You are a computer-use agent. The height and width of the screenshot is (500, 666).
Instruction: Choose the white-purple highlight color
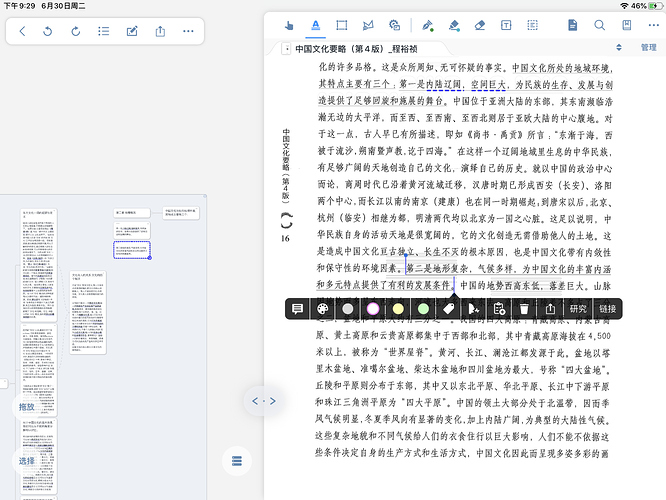[373, 309]
